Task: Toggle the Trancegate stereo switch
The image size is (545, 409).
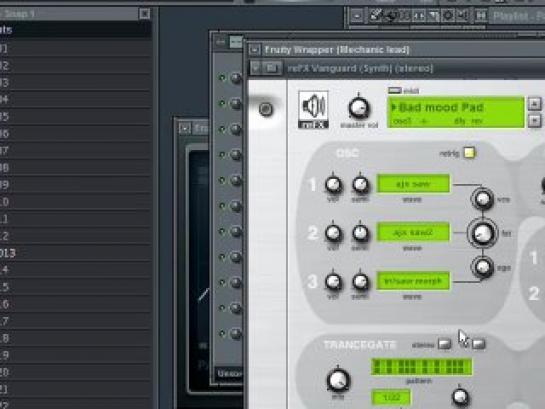Action: (444, 344)
